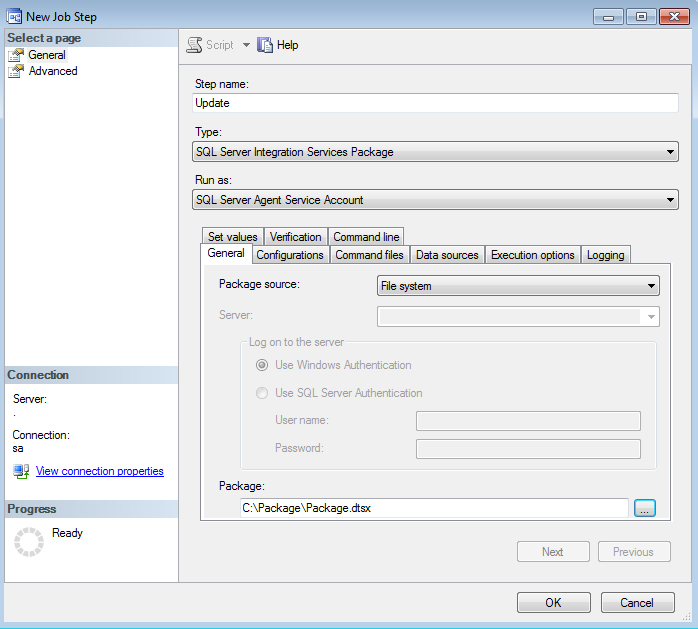Click the Help book icon
This screenshot has width=698, height=629.
coord(265,45)
